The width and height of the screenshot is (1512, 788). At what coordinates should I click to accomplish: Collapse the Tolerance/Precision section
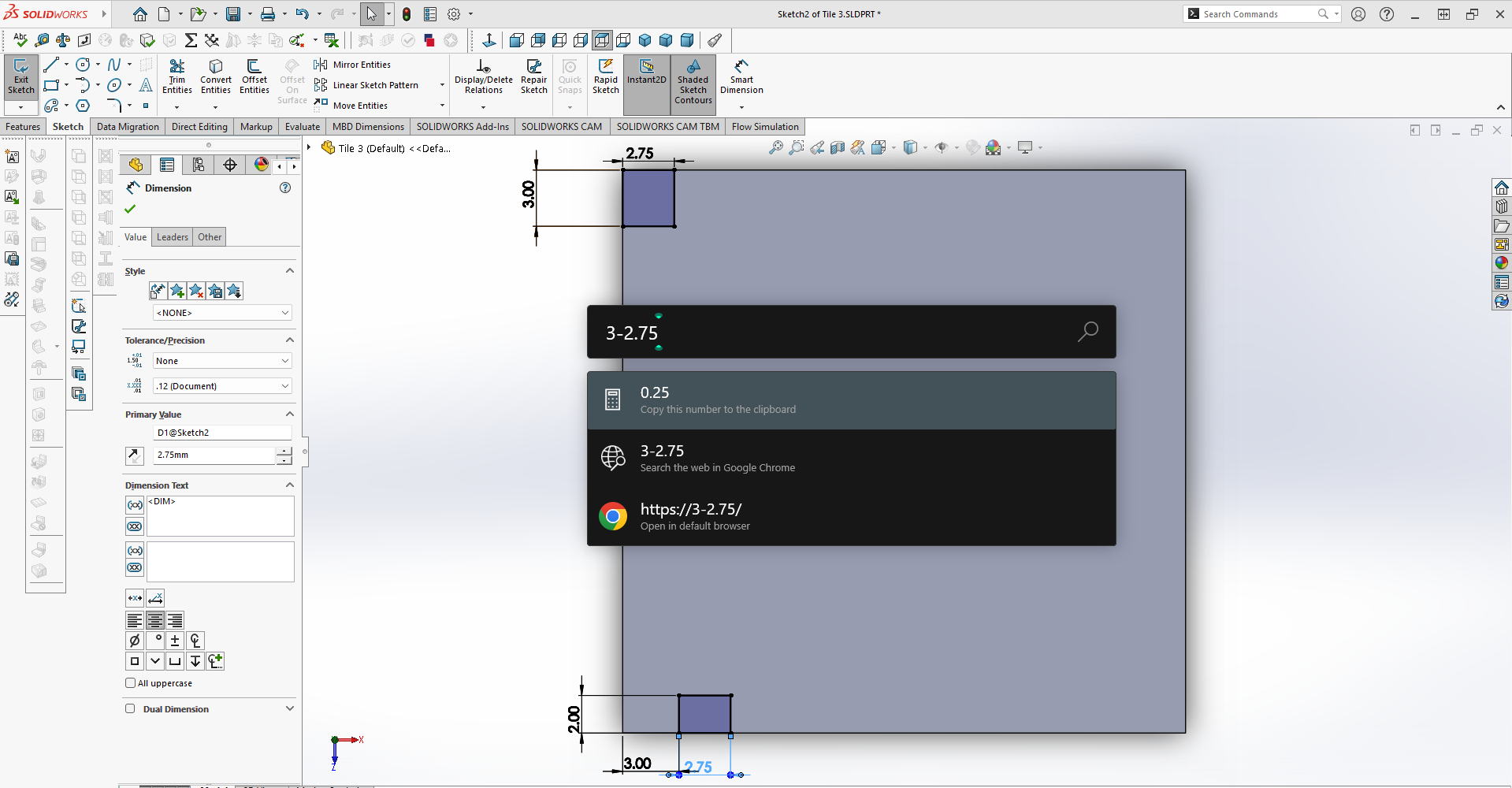coord(289,340)
